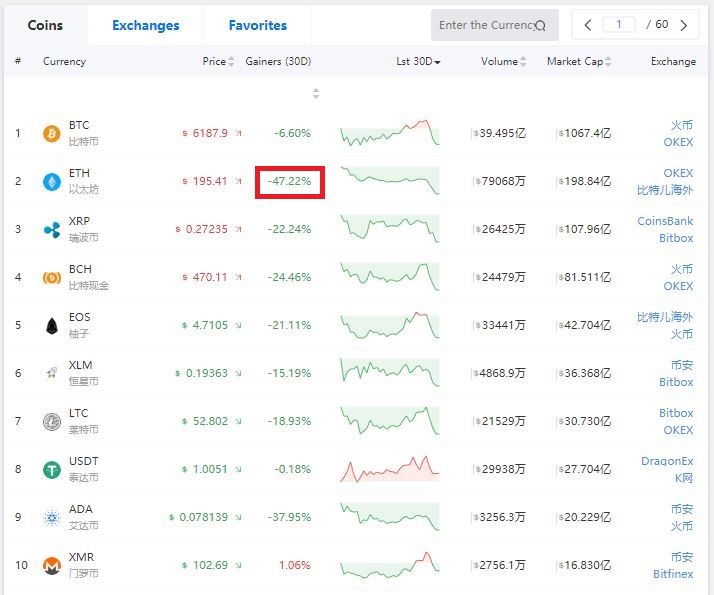
Task: Click the Tether USDT coin icon
Action: pos(52,469)
